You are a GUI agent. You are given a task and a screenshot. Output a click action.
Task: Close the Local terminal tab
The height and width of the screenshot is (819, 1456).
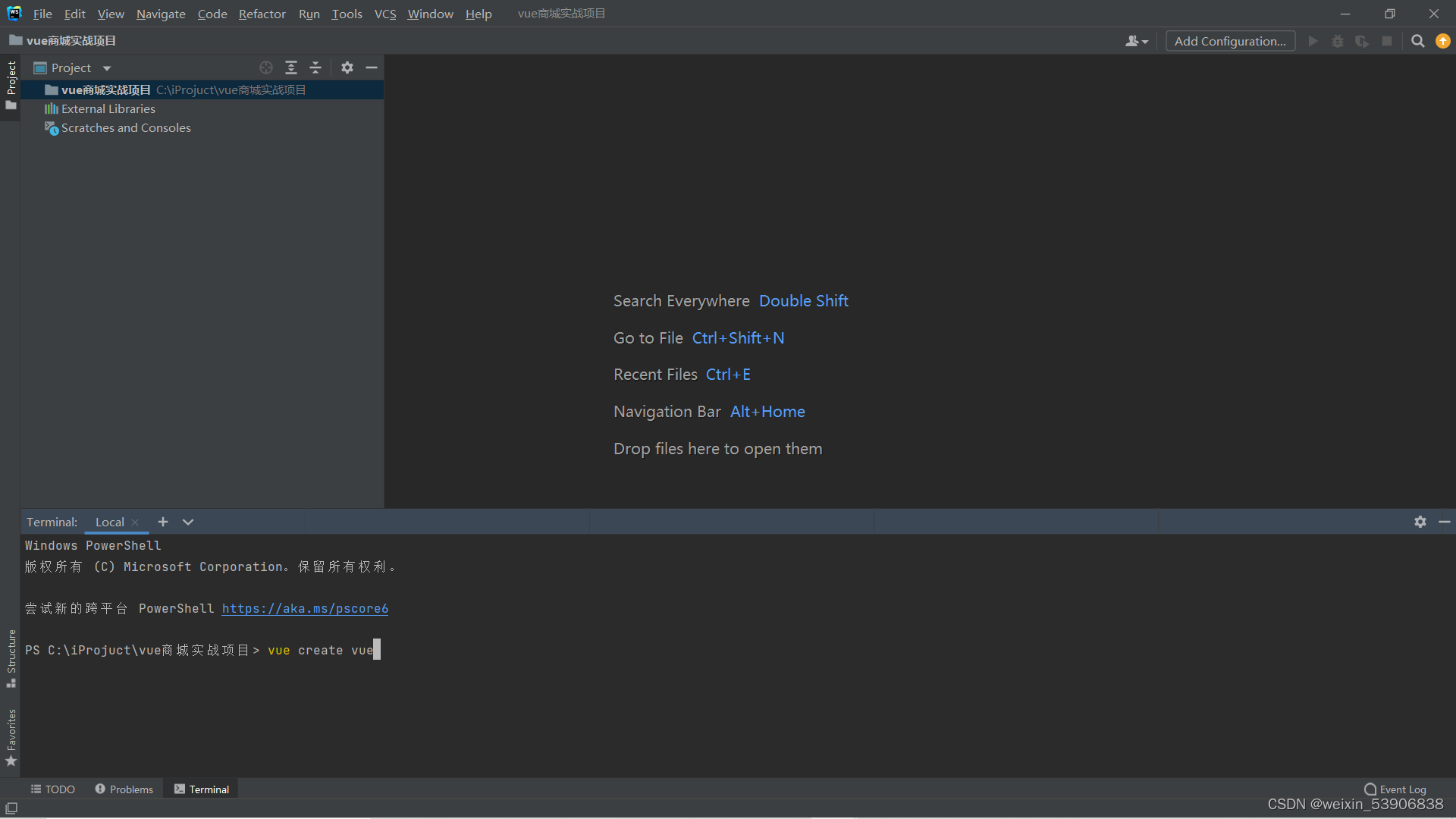click(135, 522)
